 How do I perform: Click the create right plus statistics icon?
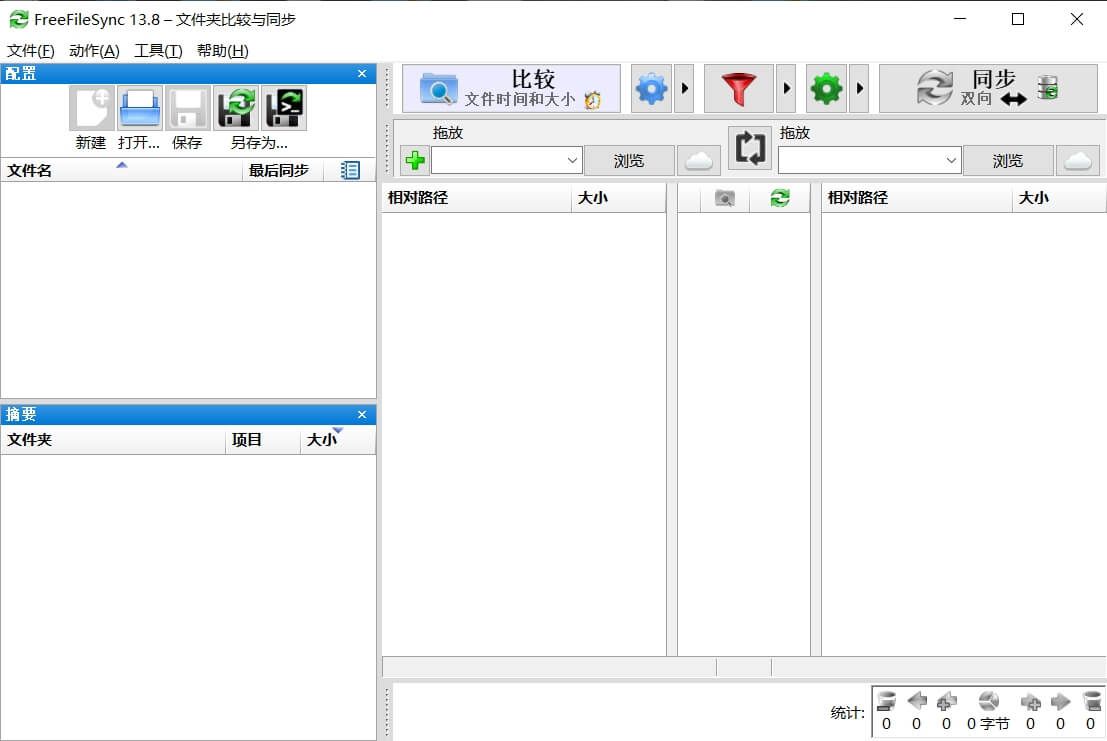pyautogui.click(x=1030, y=701)
